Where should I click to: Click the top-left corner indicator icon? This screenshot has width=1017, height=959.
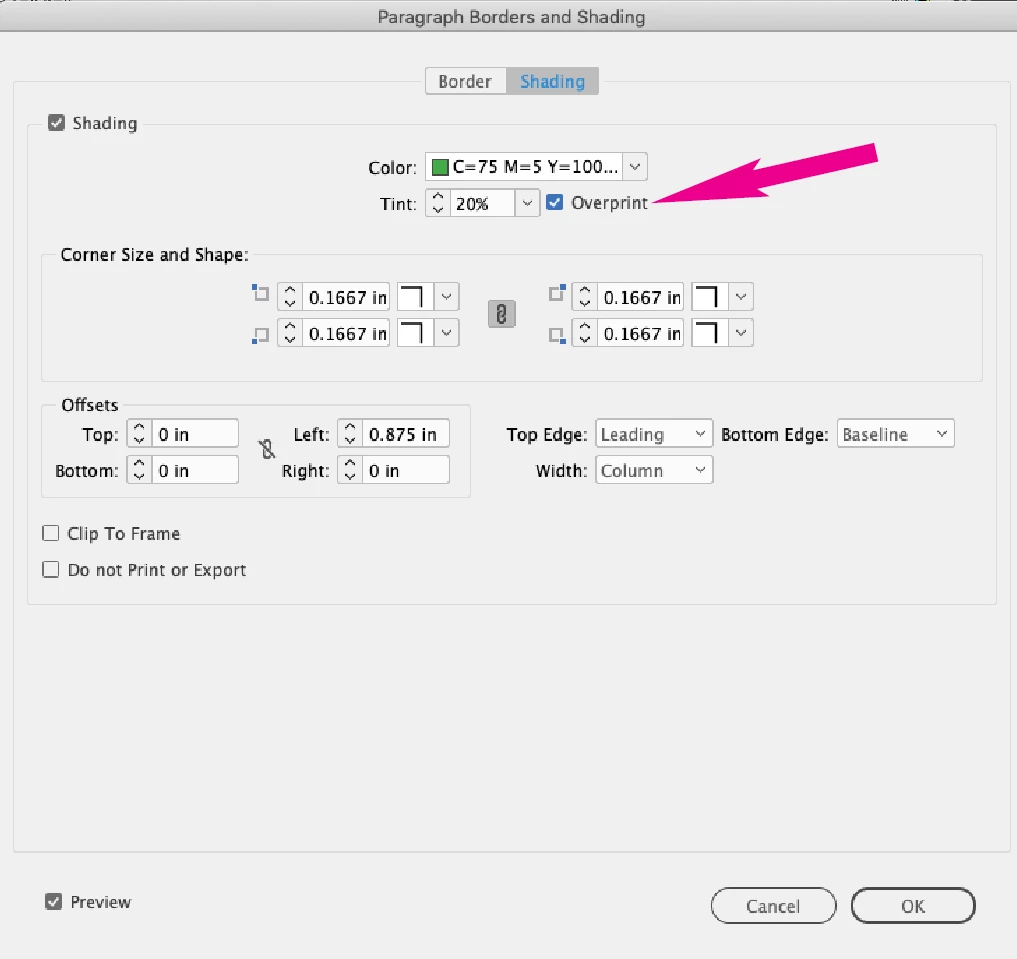pyautogui.click(x=261, y=293)
